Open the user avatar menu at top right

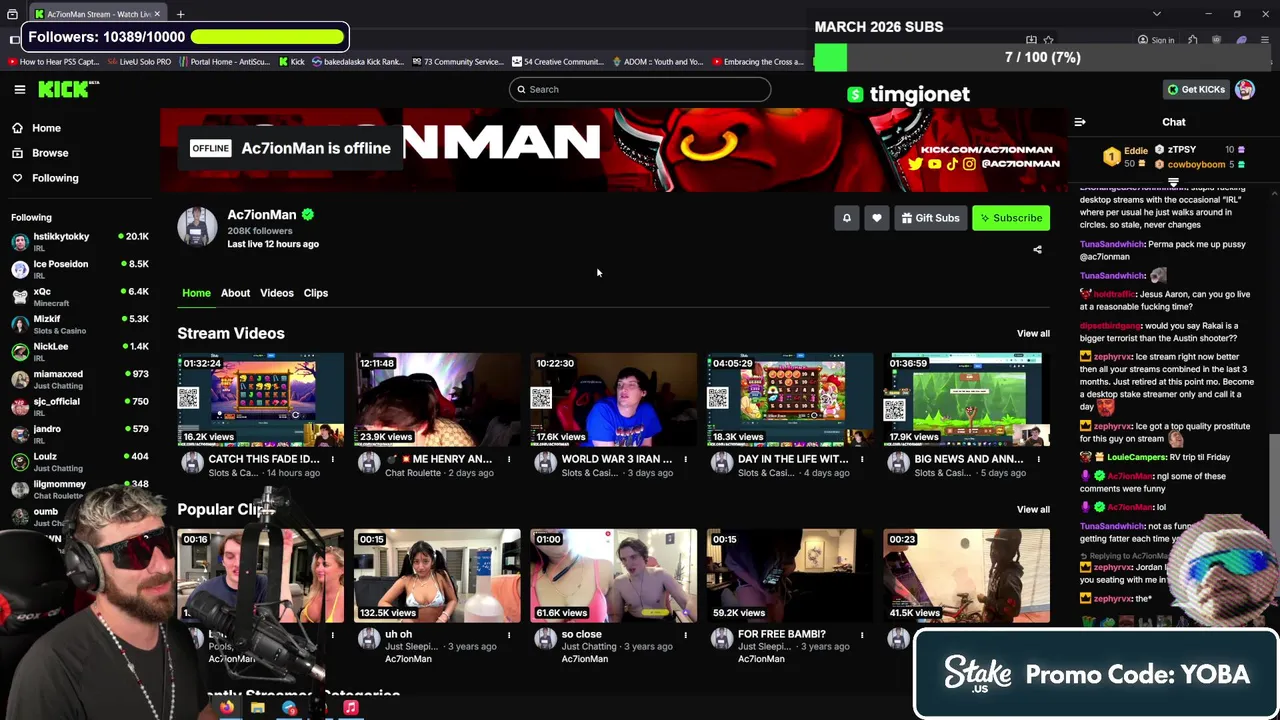1244,89
